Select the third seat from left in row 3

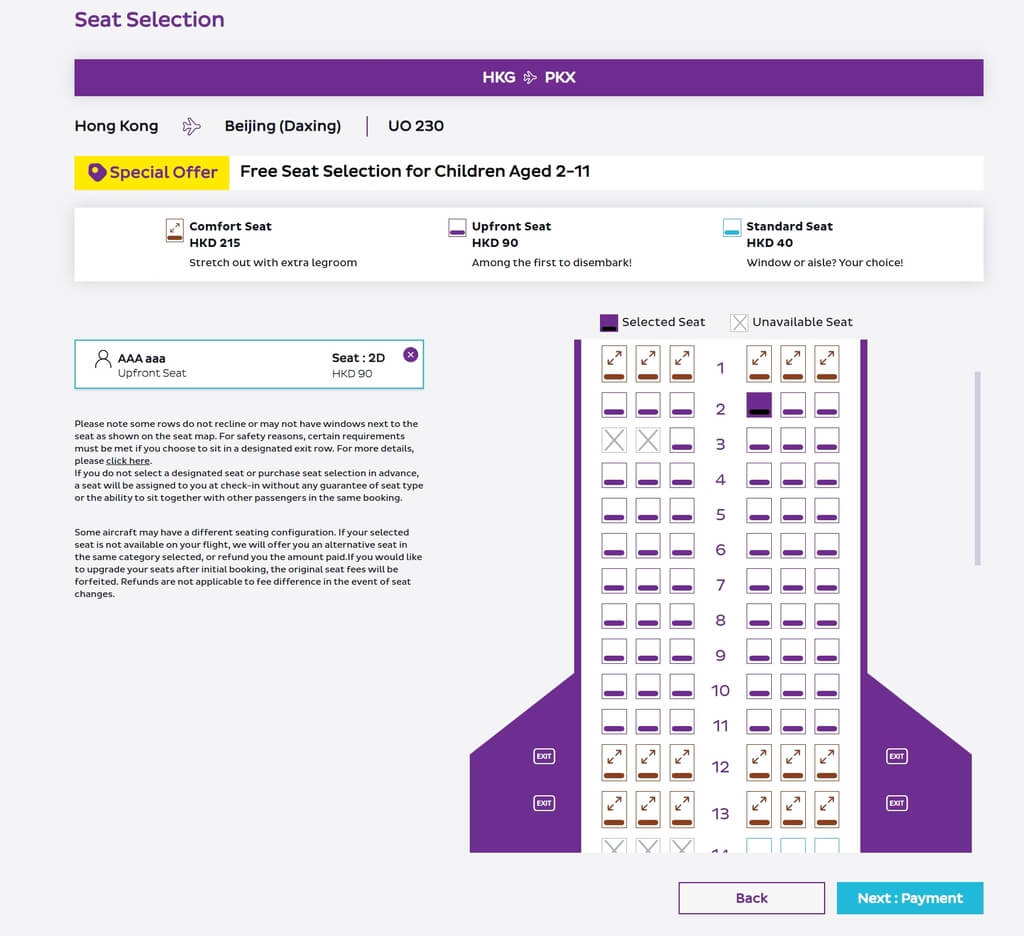click(681, 440)
